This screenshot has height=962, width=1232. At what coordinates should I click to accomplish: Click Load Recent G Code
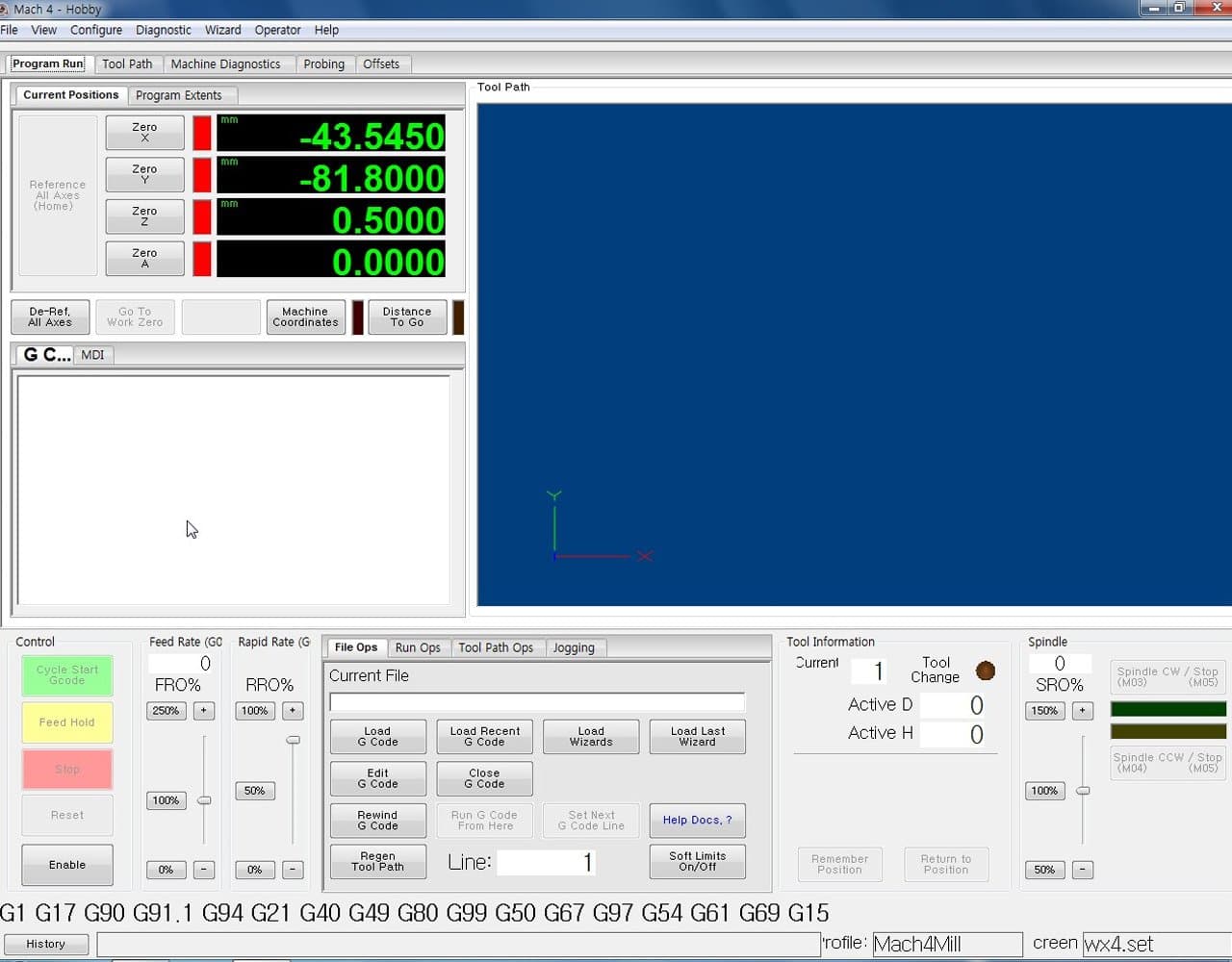tap(484, 736)
